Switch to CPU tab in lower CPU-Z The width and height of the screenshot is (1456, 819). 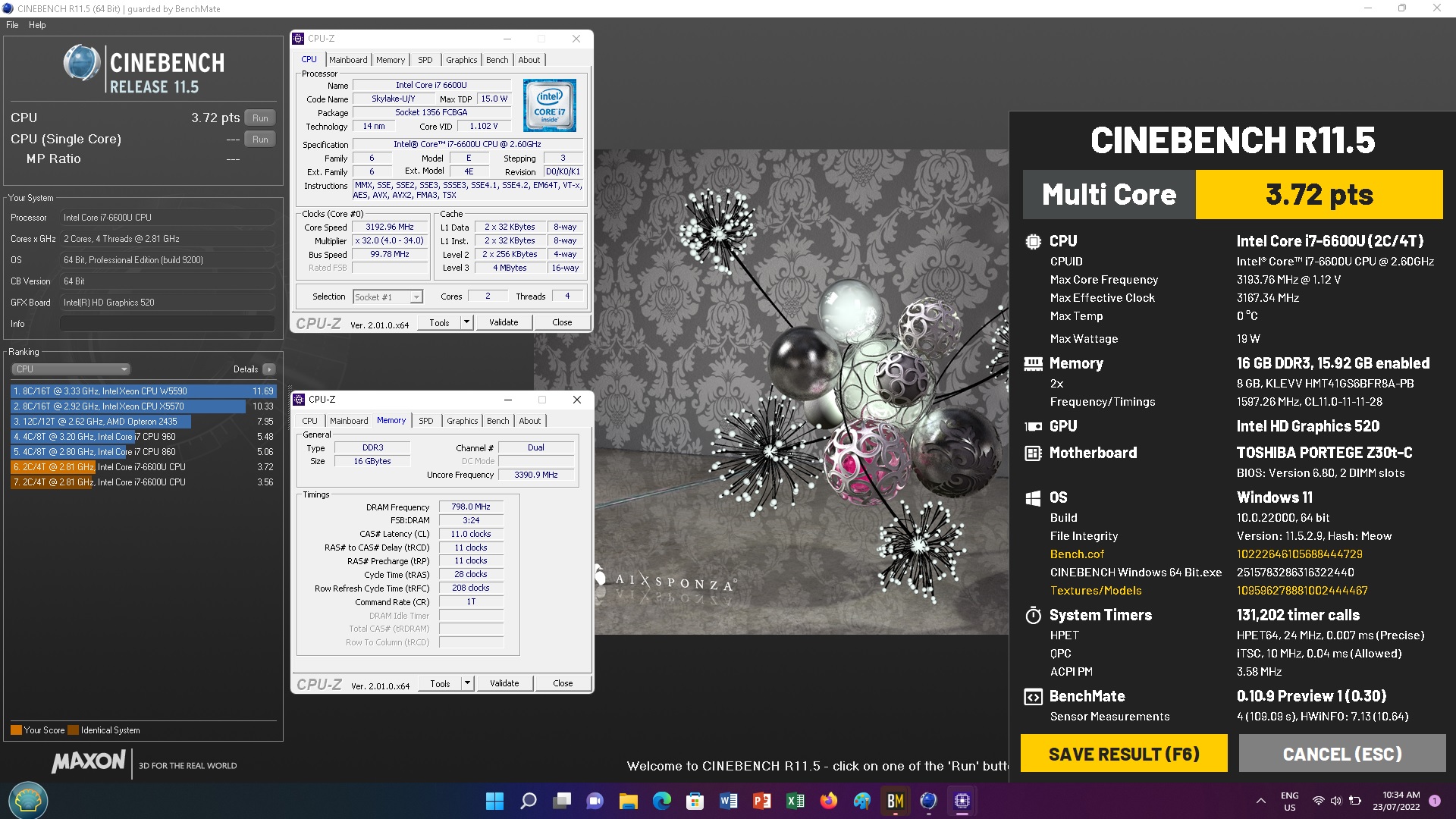coord(310,421)
